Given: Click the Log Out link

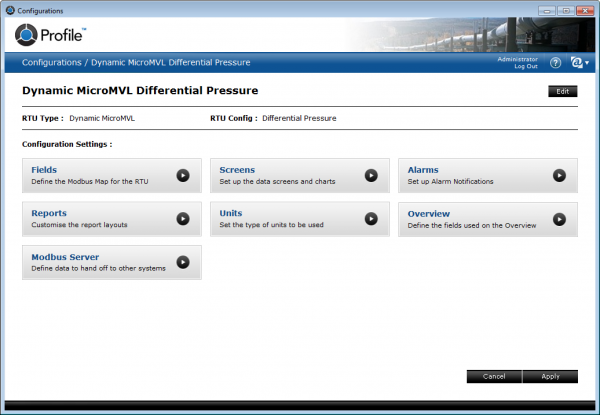Looking at the screenshot, I should coord(526,66).
